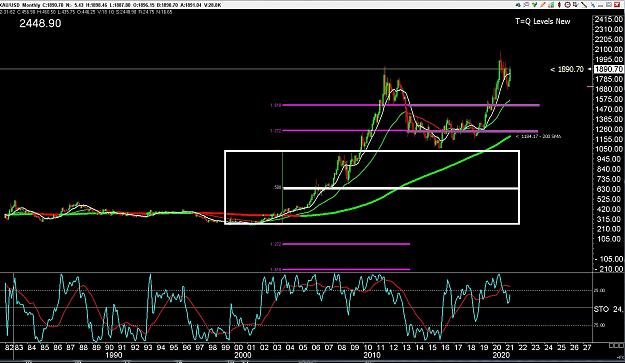Click the lower 1.272 Fibonacci label below the white box
The image size is (625, 363).
click(x=276, y=244)
